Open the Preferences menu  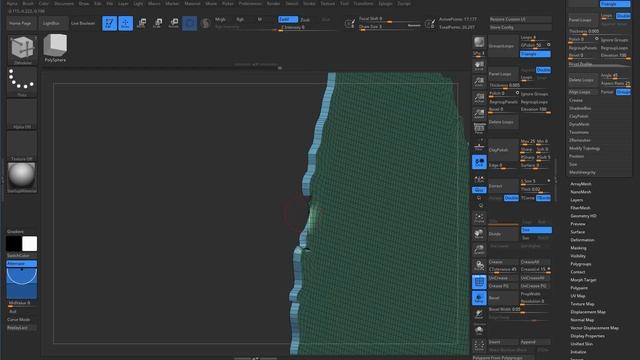point(250,3)
